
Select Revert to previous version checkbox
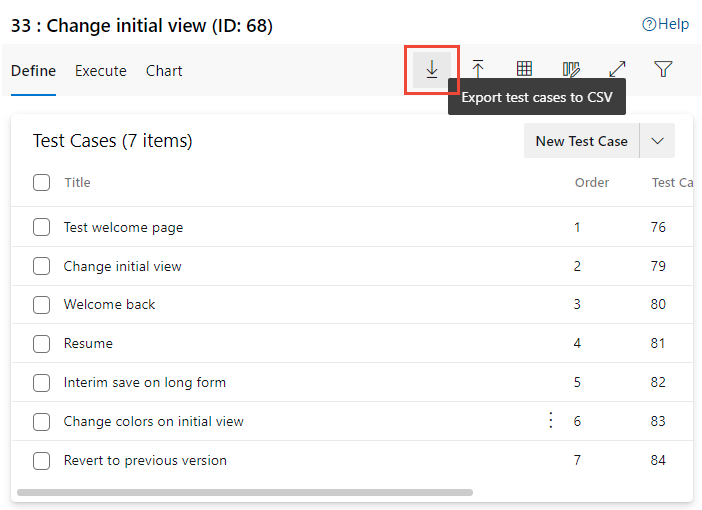pos(41,461)
